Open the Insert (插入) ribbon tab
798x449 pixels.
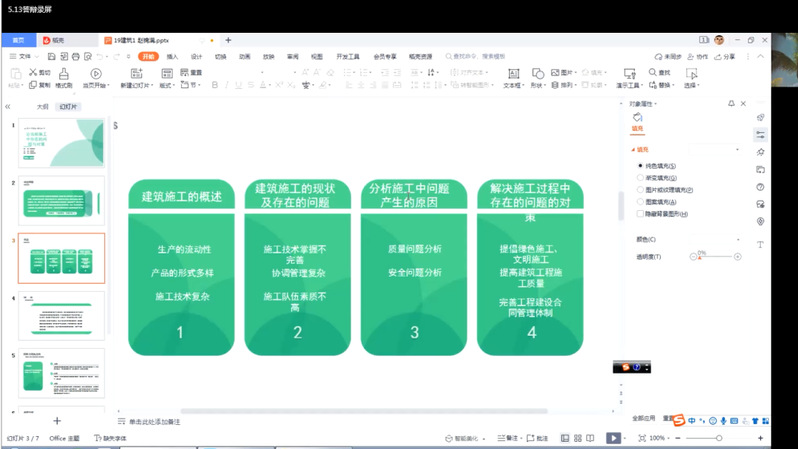172,57
